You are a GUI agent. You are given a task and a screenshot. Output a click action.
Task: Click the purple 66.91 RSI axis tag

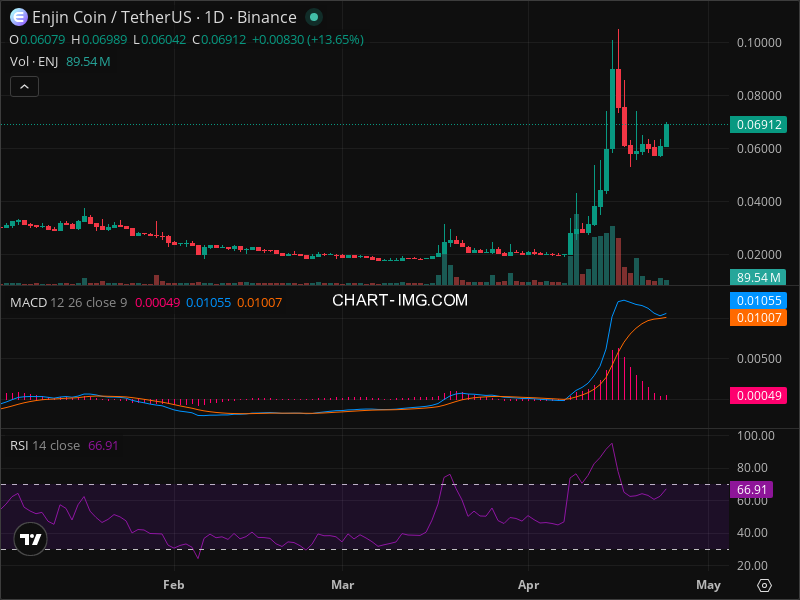coord(752,490)
